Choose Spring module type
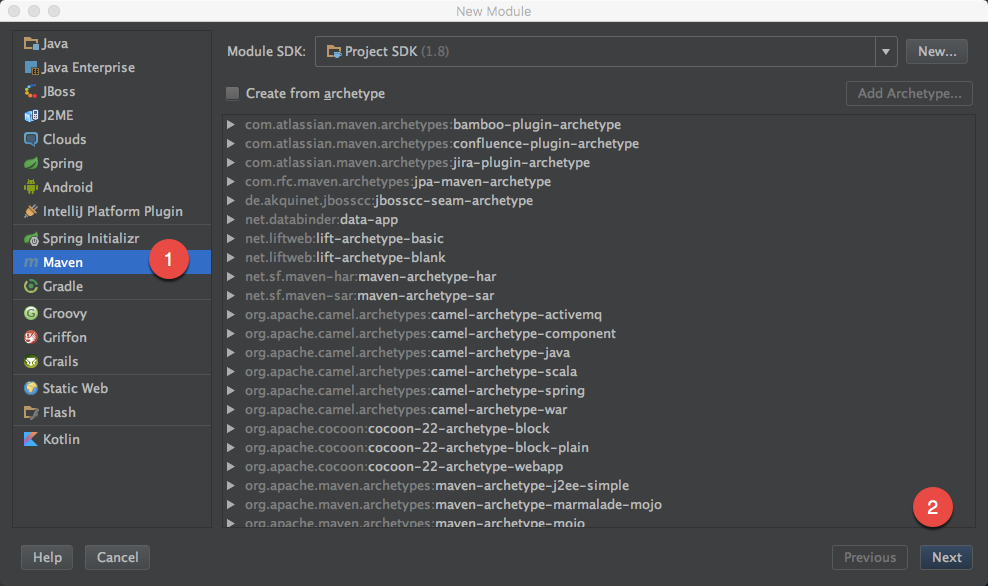Screen dimensions: 988x586 click(x=112, y=163)
